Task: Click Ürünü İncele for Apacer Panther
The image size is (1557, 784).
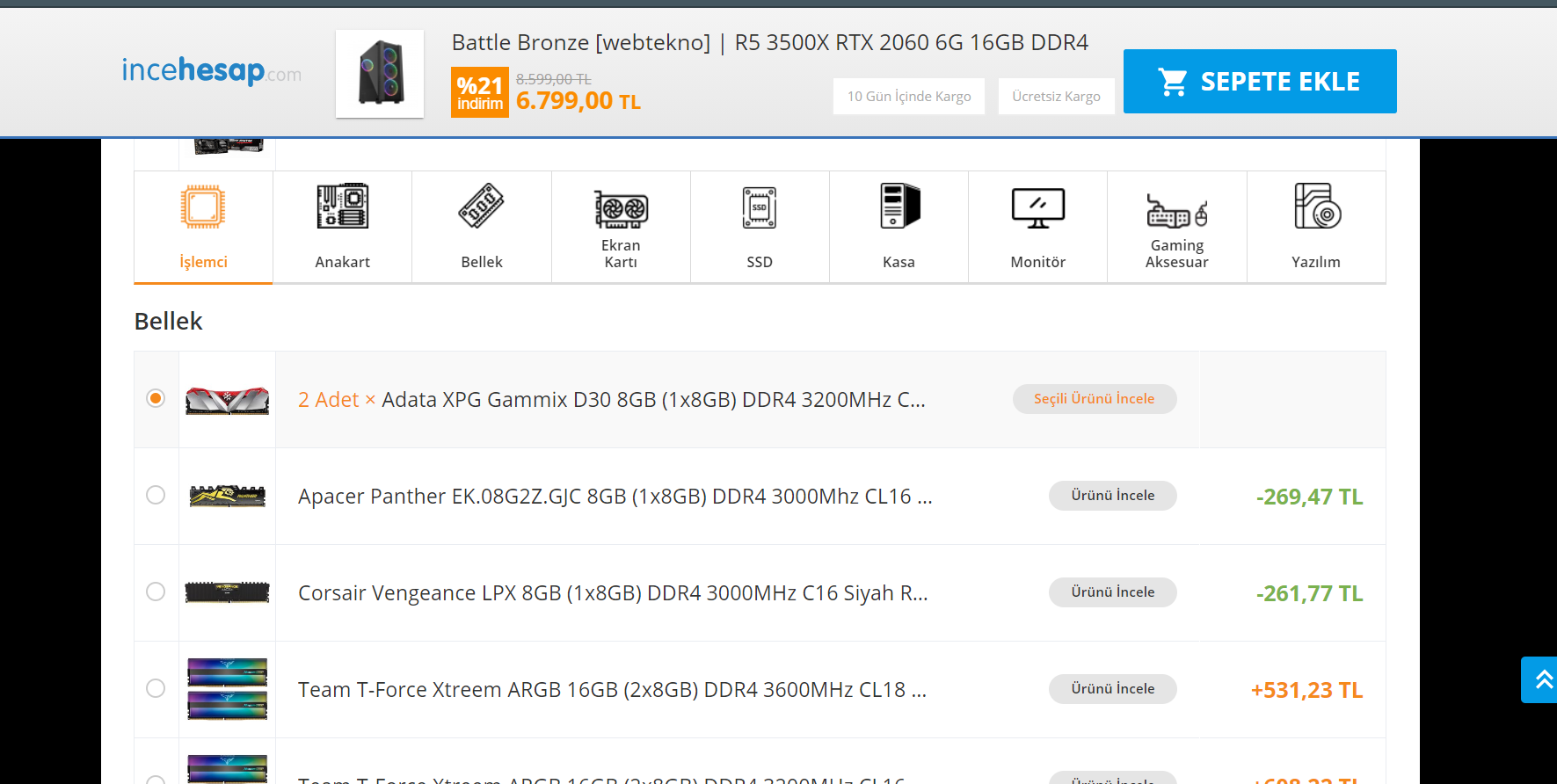Action: [x=1113, y=496]
